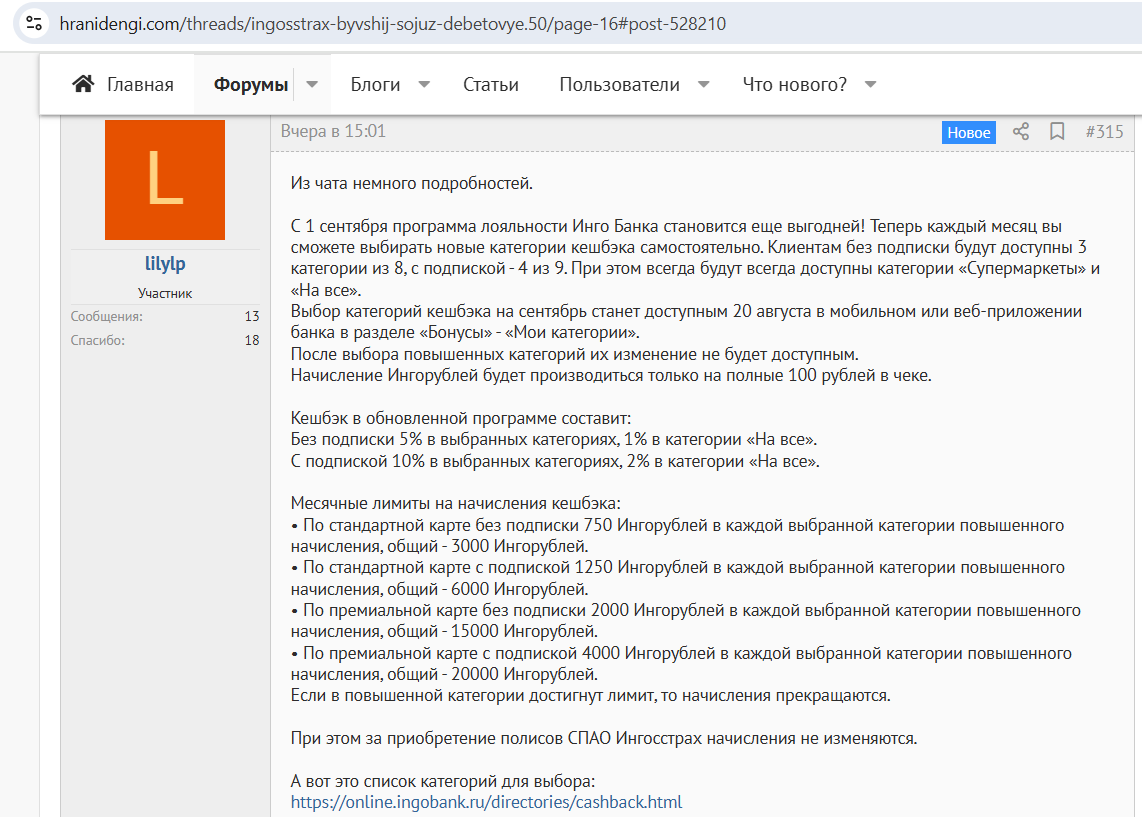Bookmark post #315 with bookmark icon

1057,132
